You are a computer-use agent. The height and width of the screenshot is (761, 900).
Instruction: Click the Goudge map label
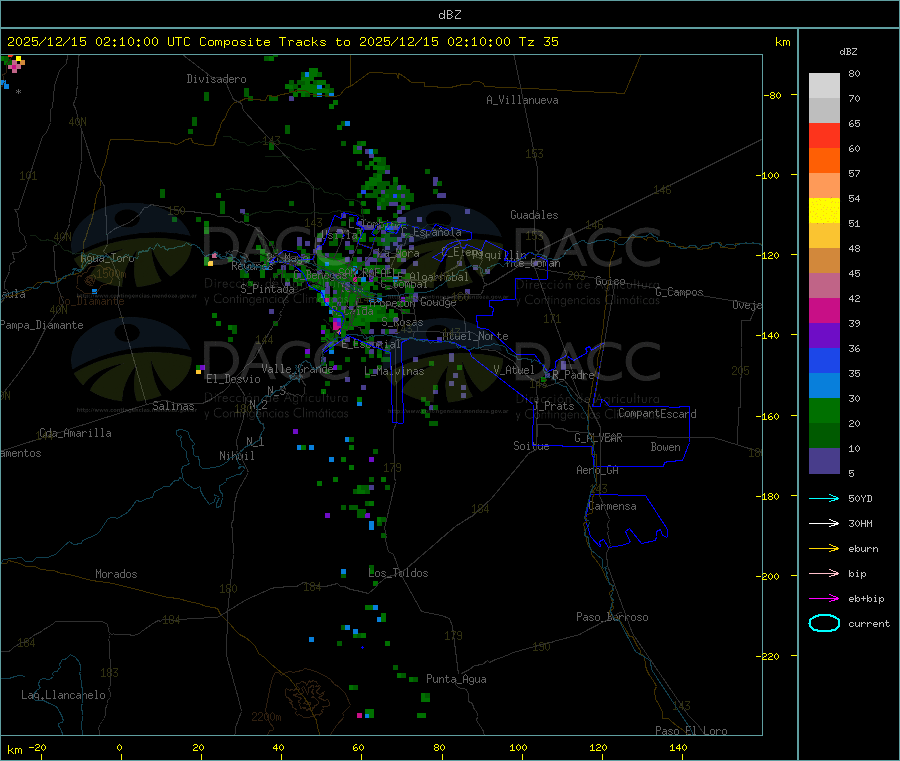[x=438, y=302]
